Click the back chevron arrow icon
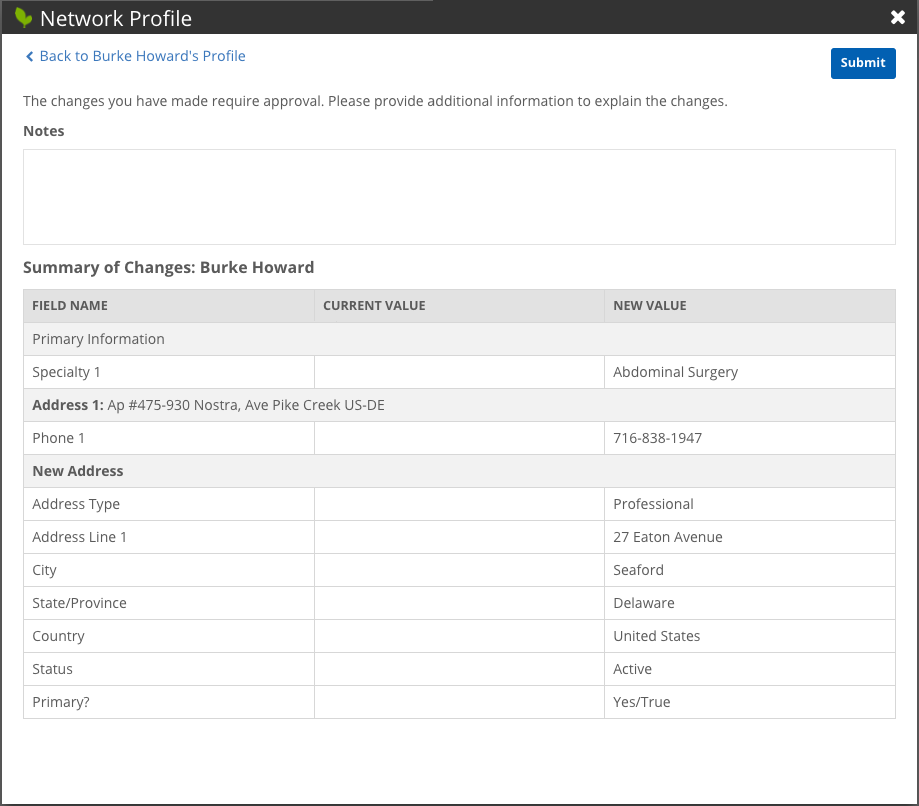The height and width of the screenshot is (806, 919). pos(30,57)
